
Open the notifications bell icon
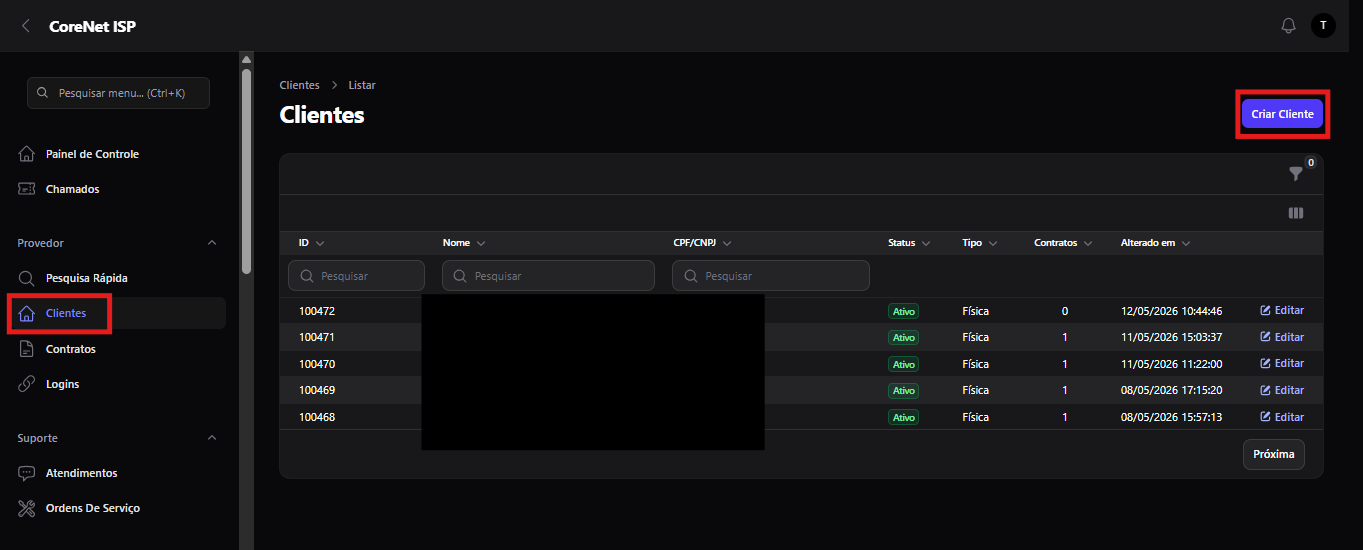1288,26
